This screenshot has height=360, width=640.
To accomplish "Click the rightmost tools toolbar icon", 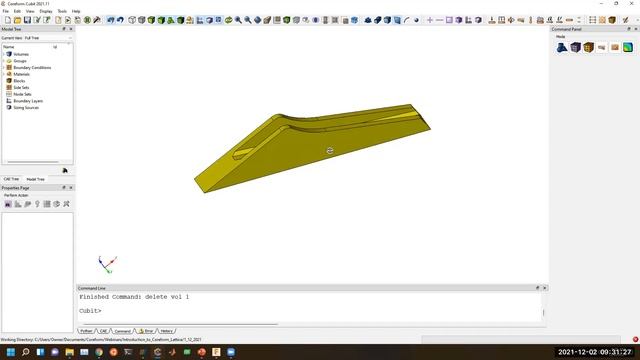I will click(625, 20).
